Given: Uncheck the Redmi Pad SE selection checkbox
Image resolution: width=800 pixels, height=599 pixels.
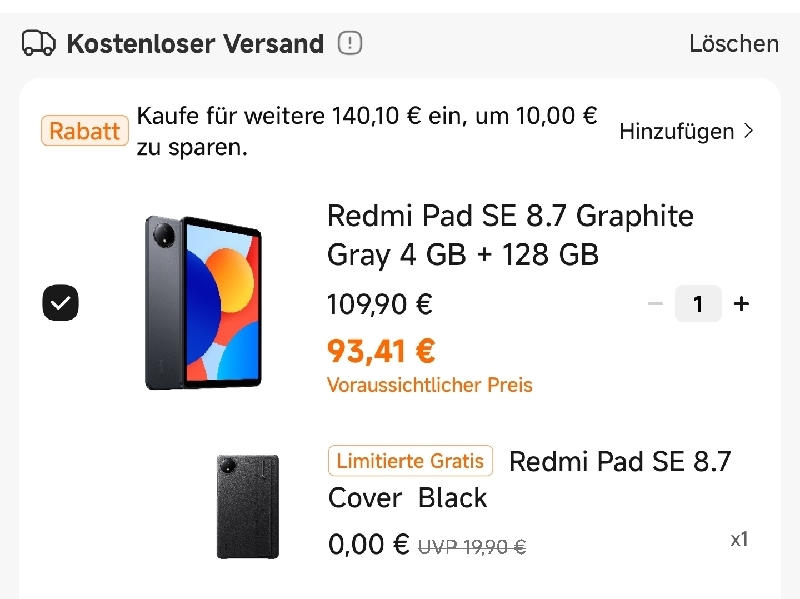Looking at the screenshot, I should (60, 303).
